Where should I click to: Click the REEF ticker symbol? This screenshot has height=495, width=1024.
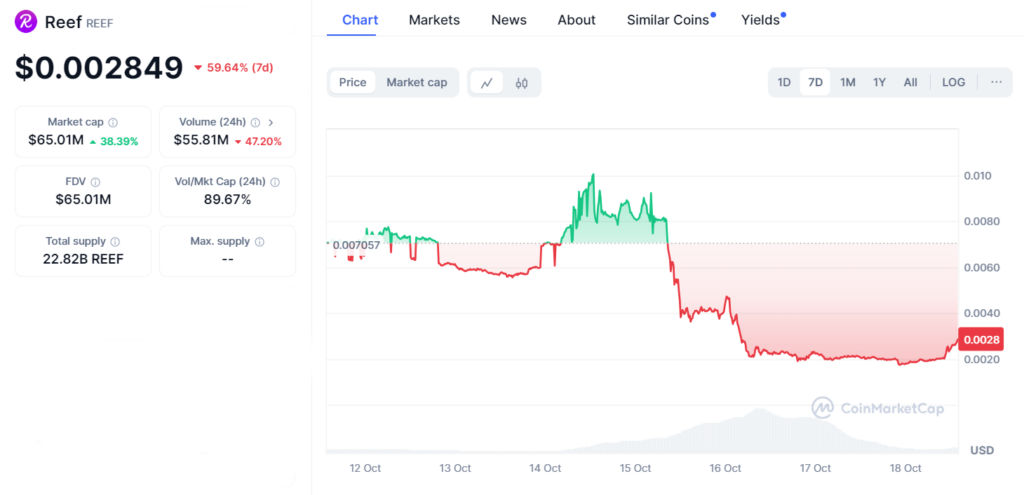[x=100, y=24]
